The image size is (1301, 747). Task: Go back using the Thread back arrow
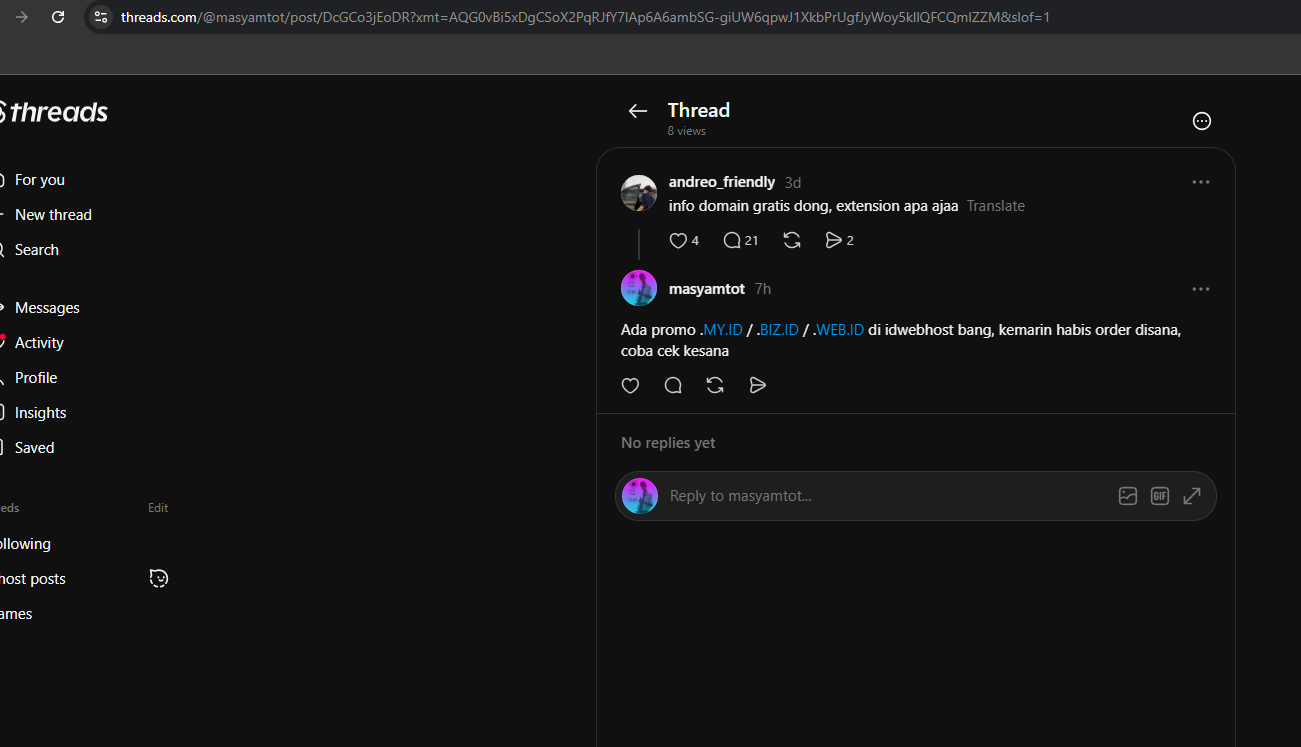pos(638,111)
